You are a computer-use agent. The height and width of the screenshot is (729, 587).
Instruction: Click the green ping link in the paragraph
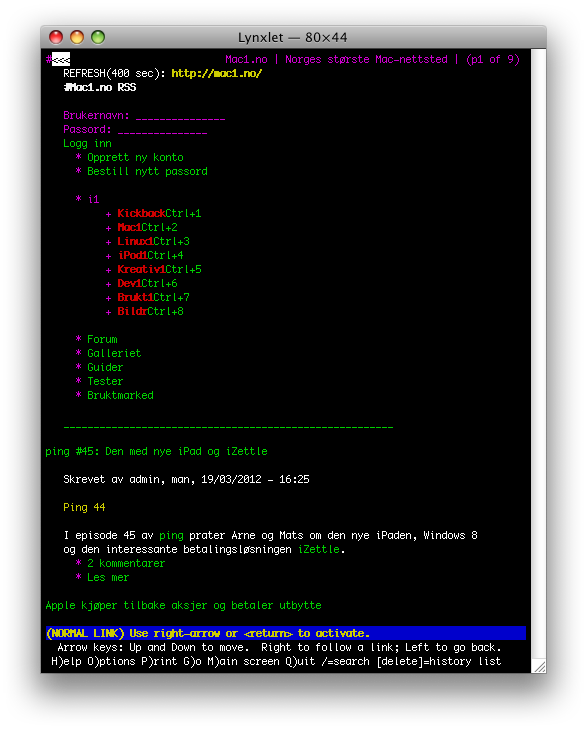coord(171,535)
